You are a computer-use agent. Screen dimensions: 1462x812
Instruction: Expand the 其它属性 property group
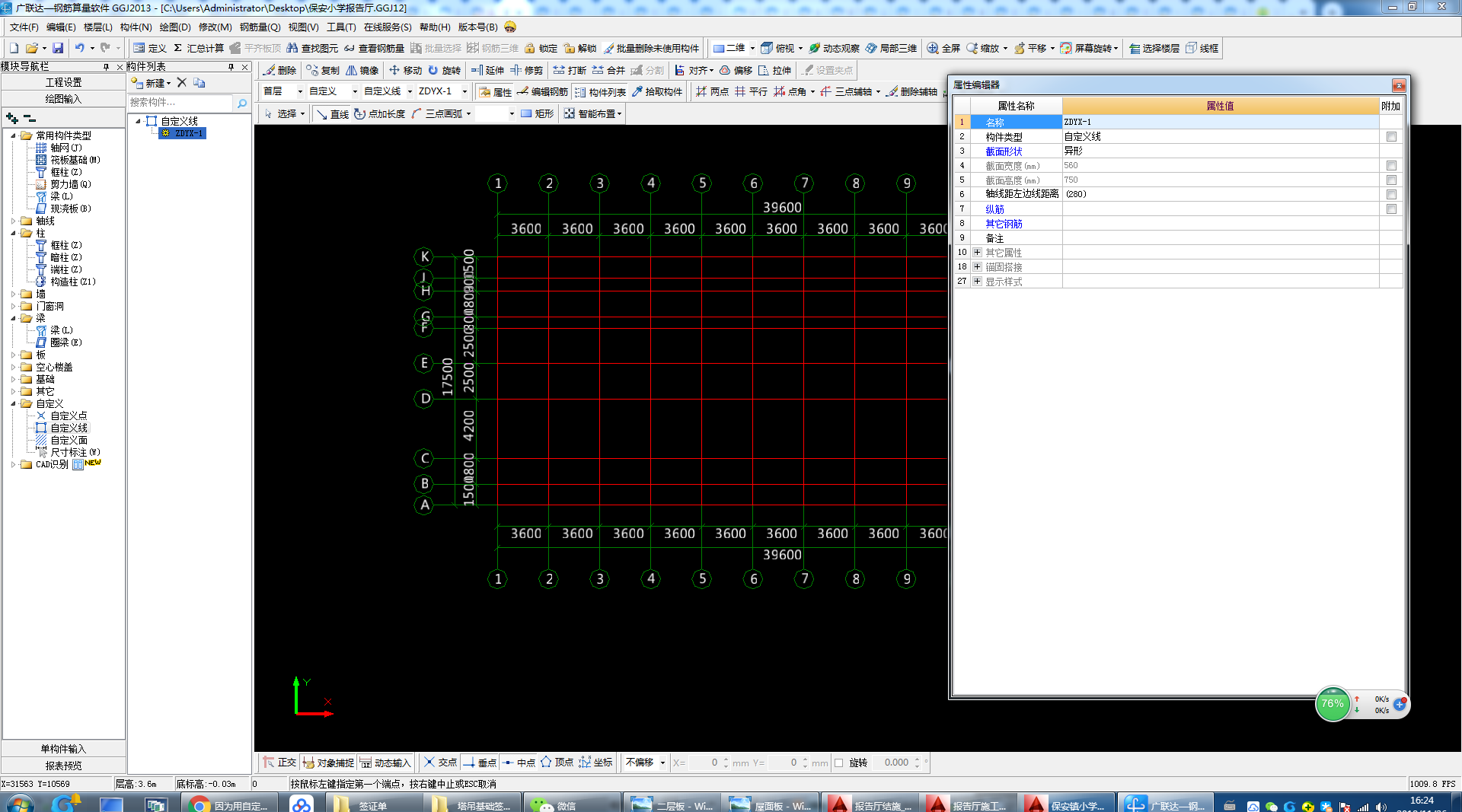pyautogui.click(x=977, y=253)
